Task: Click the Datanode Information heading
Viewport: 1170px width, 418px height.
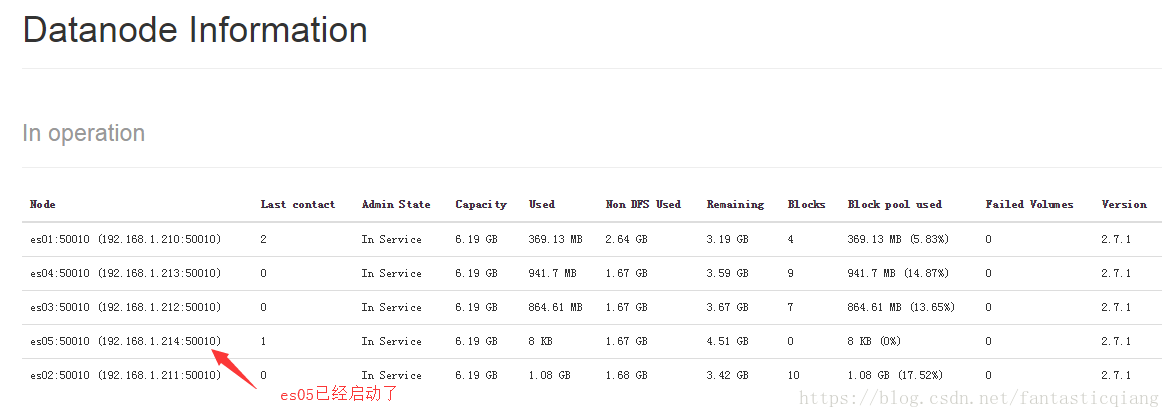Action: click(195, 31)
